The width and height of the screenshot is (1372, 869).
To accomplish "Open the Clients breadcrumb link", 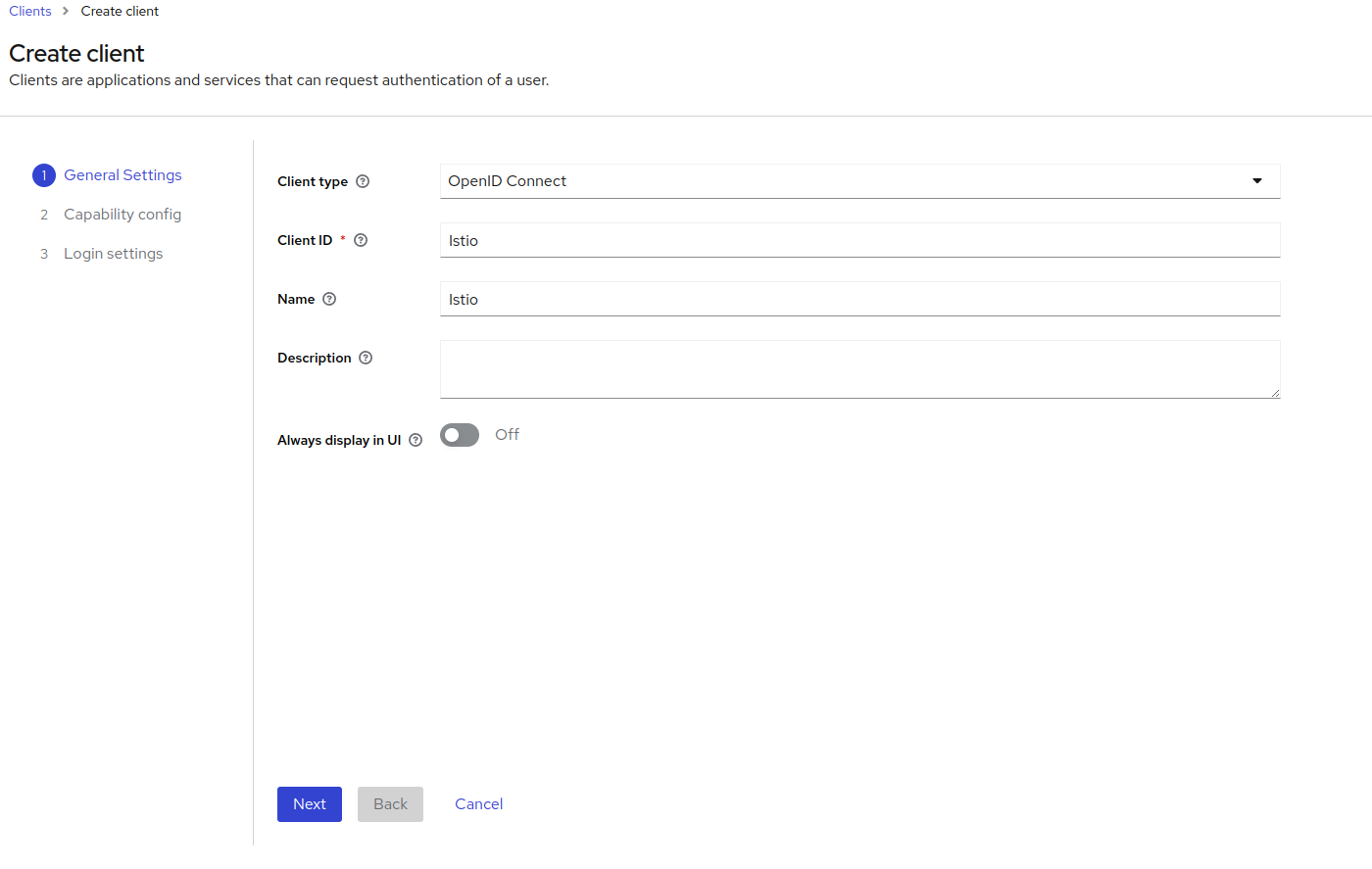I will pos(30,11).
